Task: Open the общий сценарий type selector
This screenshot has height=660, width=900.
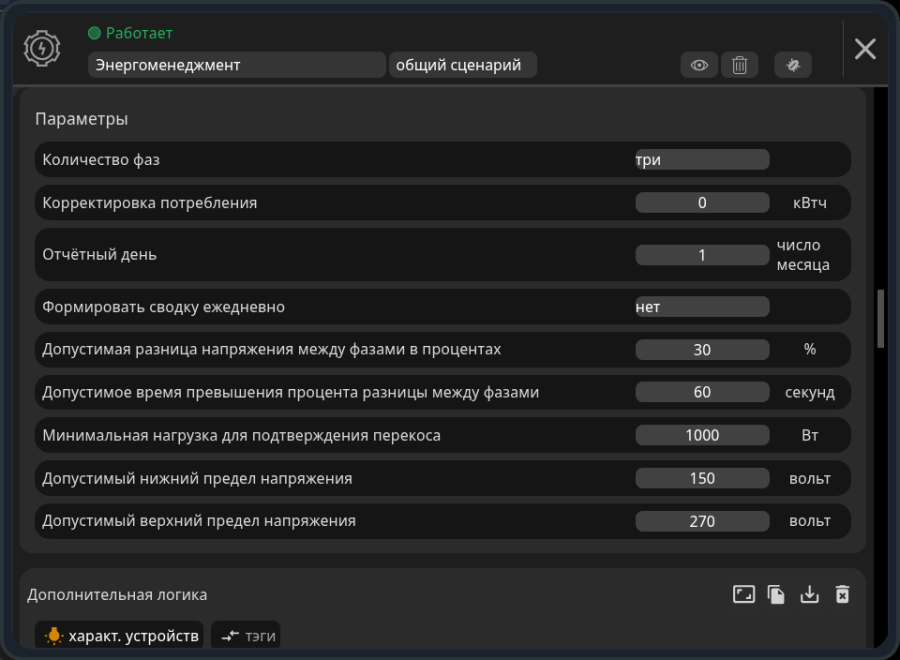Action: pyautogui.click(x=463, y=65)
